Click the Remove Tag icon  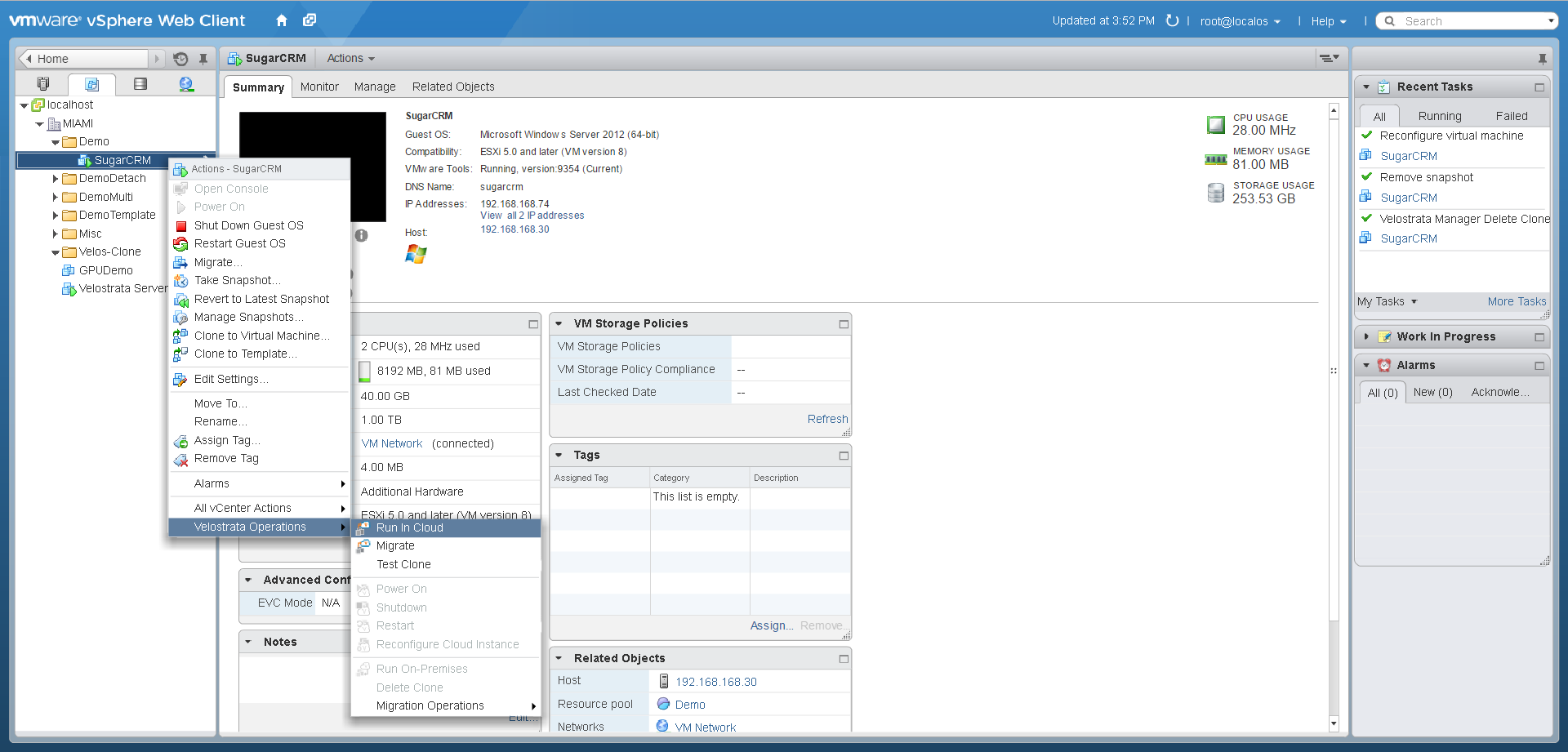click(x=180, y=459)
